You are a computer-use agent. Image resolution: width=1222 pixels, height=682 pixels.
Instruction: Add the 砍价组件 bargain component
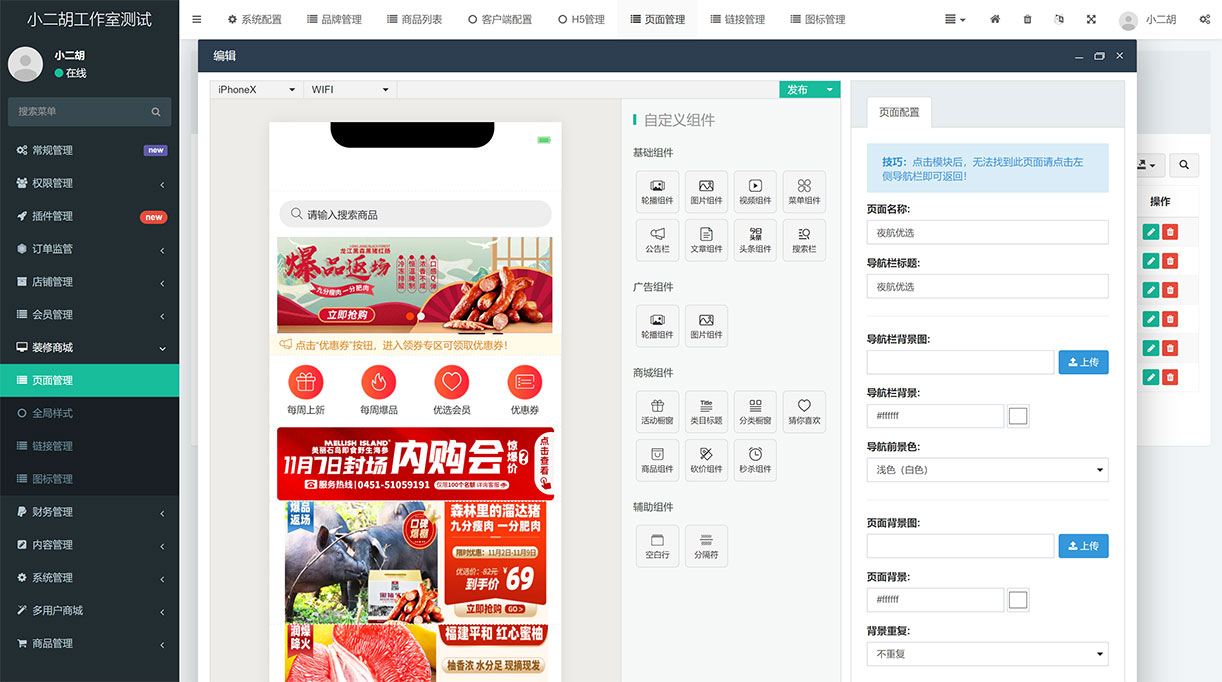706,460
